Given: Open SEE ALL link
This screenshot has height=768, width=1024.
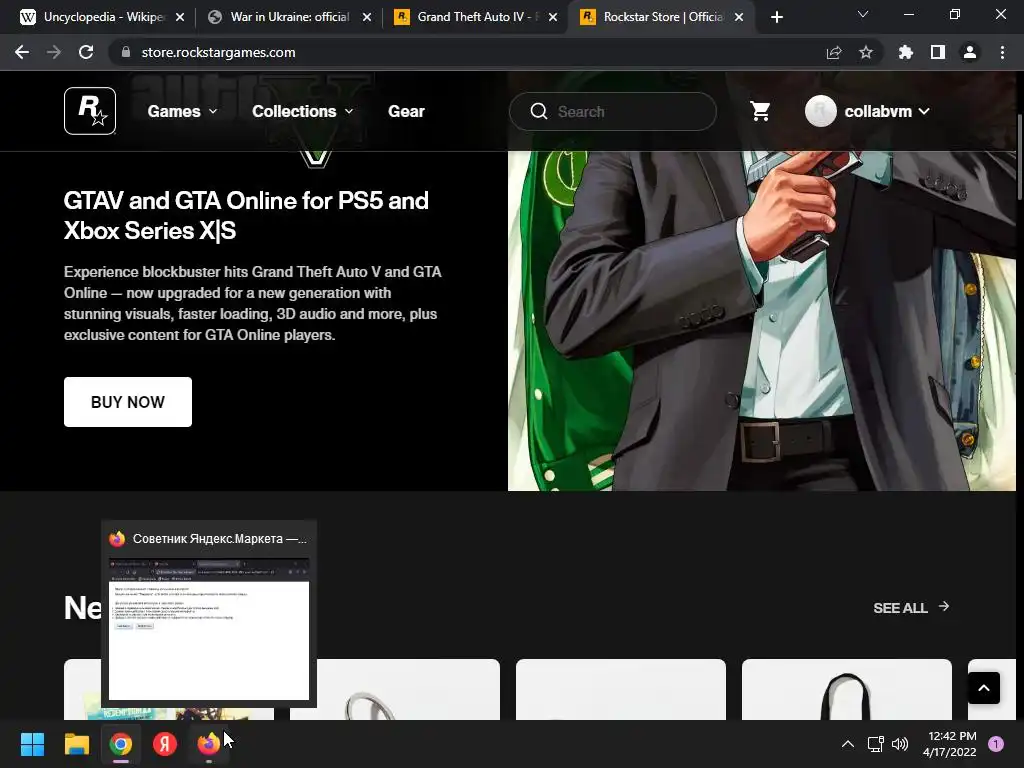Looking at the screenshot, I should (x=911, y=607).
